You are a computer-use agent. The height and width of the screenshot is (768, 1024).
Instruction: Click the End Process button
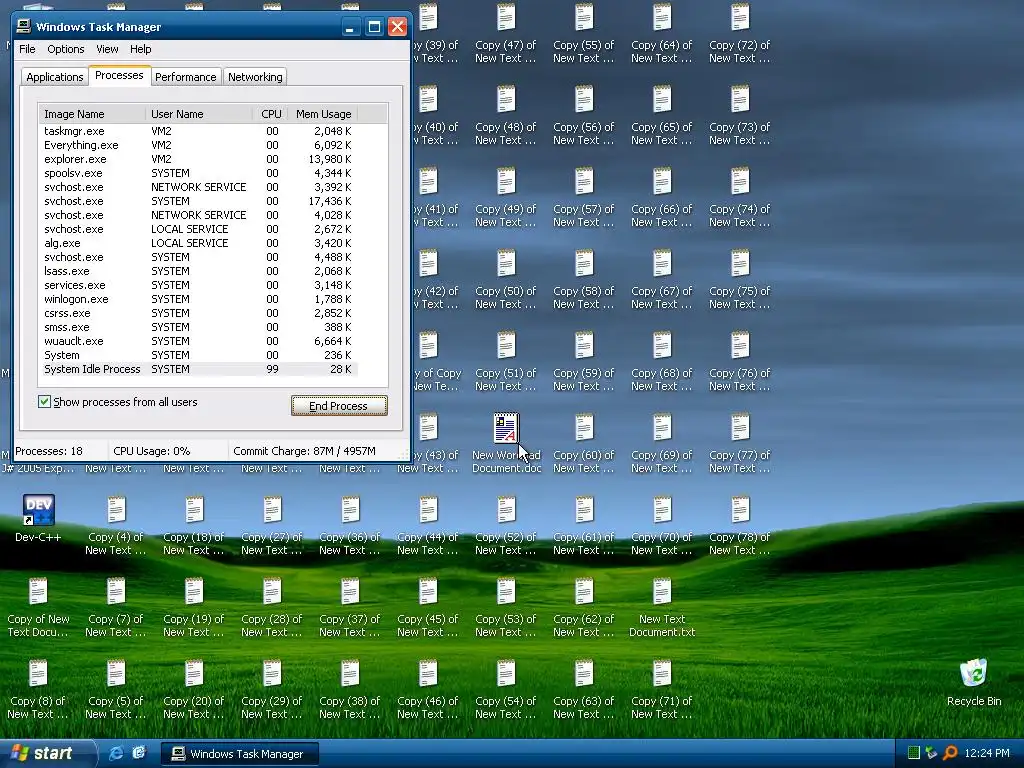(339, 406)
